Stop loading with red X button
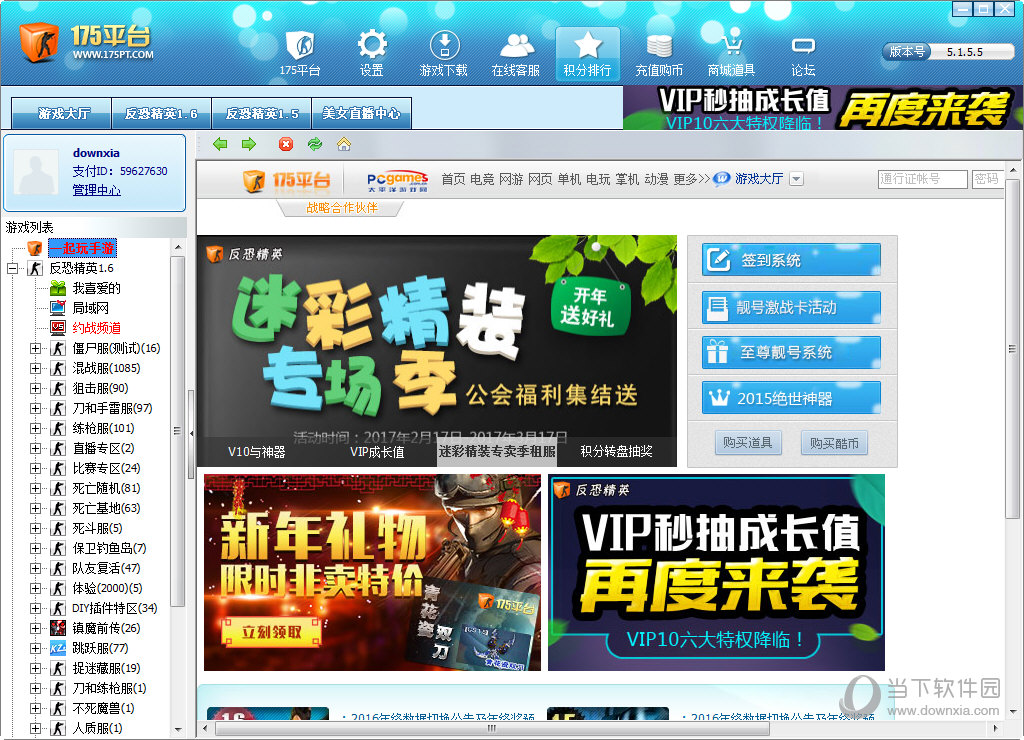1024x740 pixels. point(286,144)
